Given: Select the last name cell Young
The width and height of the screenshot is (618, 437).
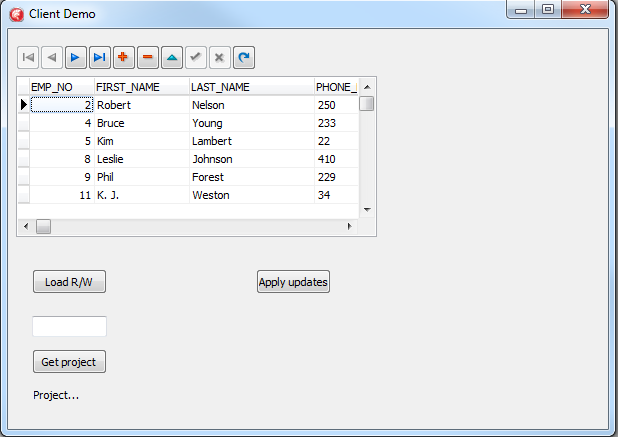Looking at the screenshot, I should coord(252,123).
